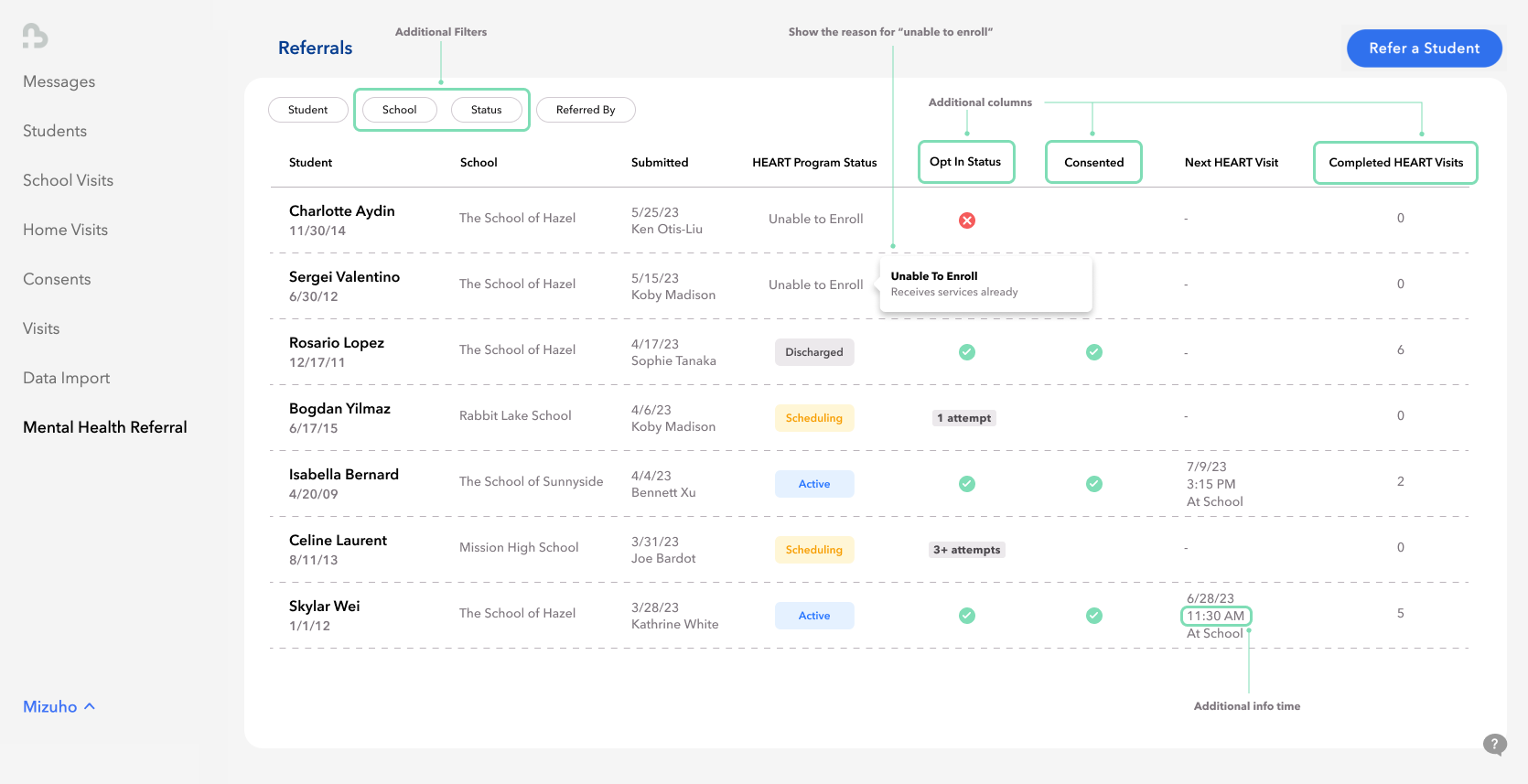Open the Student filter pill
This screenshot has width=1528, height=784.
pyautogui.click(x=307, y=110)
